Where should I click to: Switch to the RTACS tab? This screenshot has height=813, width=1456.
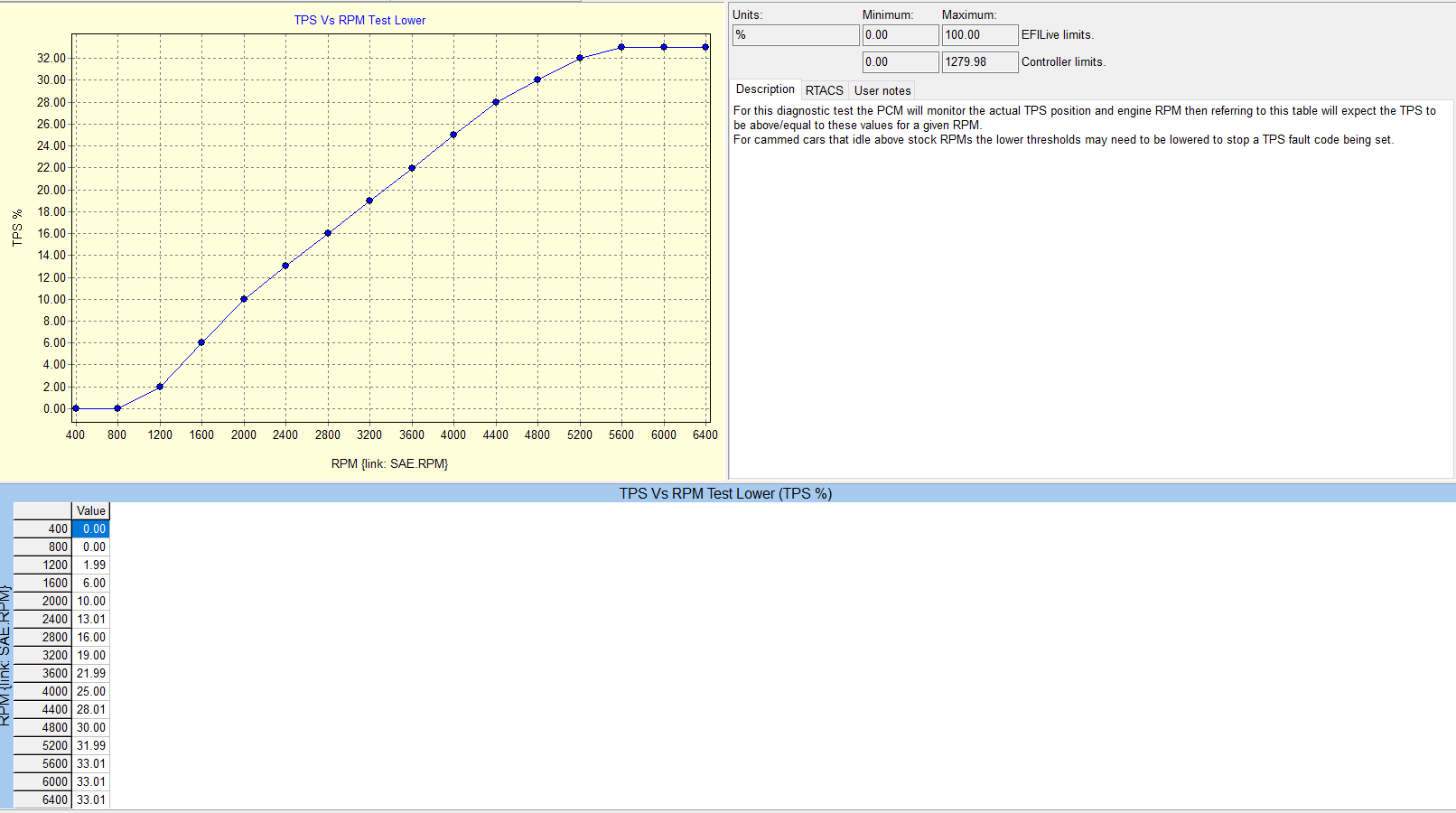click(x=824, y=90)
